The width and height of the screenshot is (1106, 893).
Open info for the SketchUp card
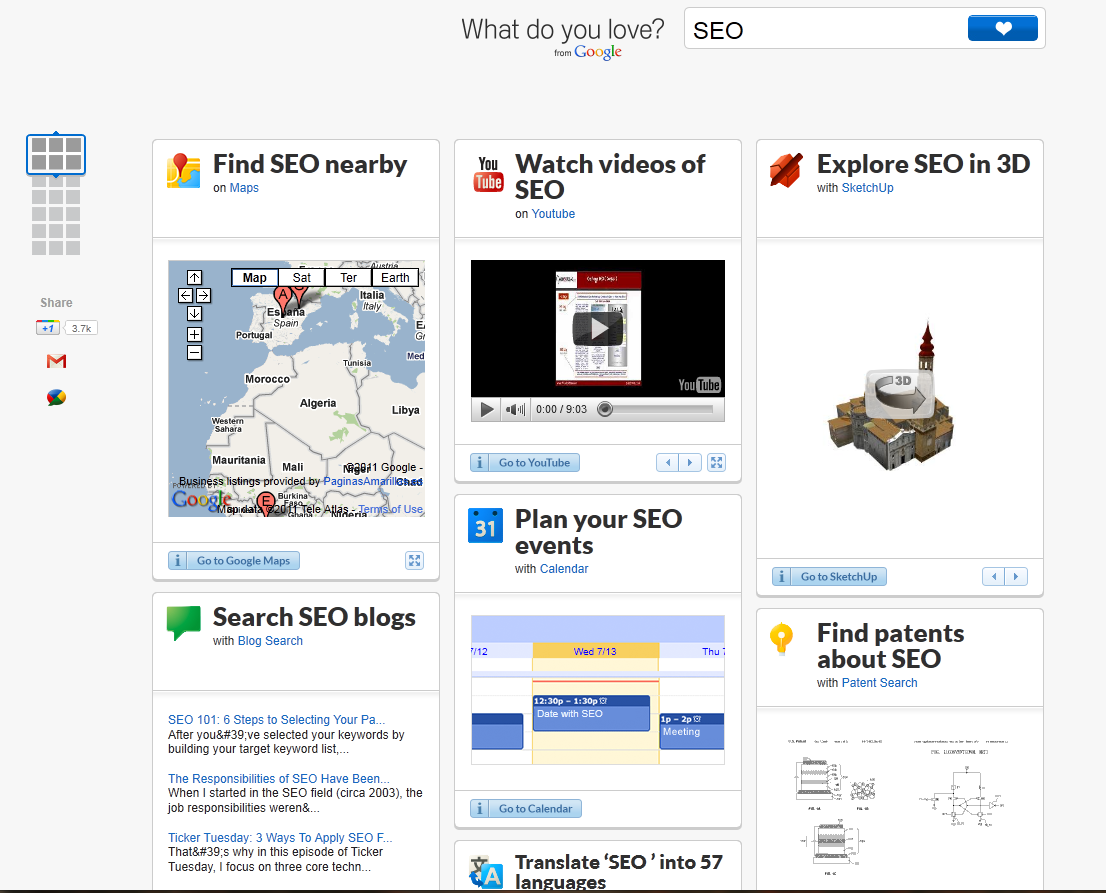click(x=782, y=577)
